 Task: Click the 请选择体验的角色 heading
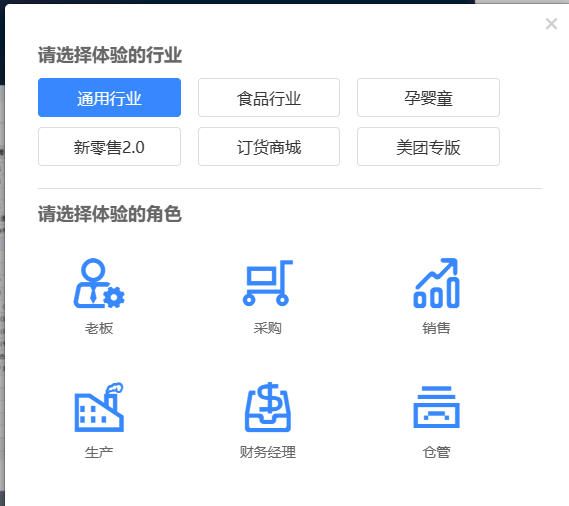pyautogui.click(x=110, y=214)
